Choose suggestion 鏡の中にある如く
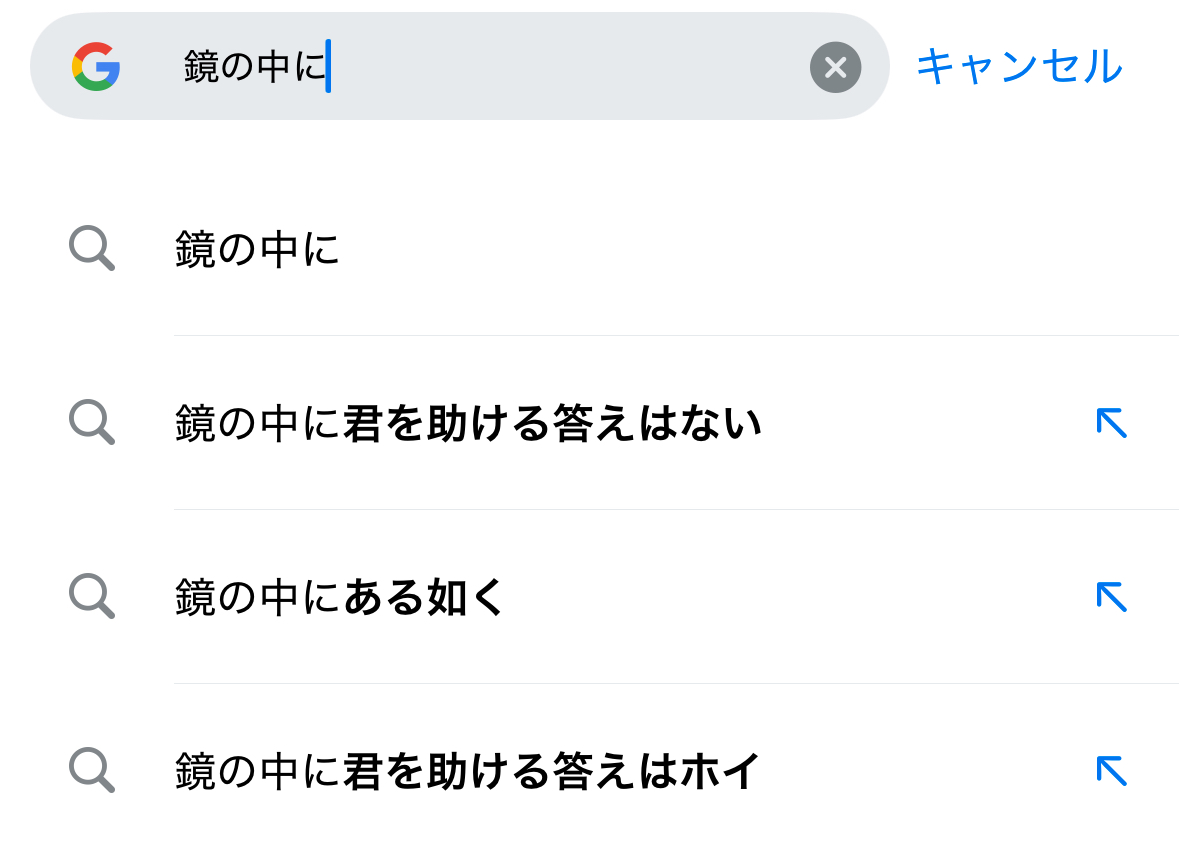This screenshot has width=1179, height=842. 340,598
